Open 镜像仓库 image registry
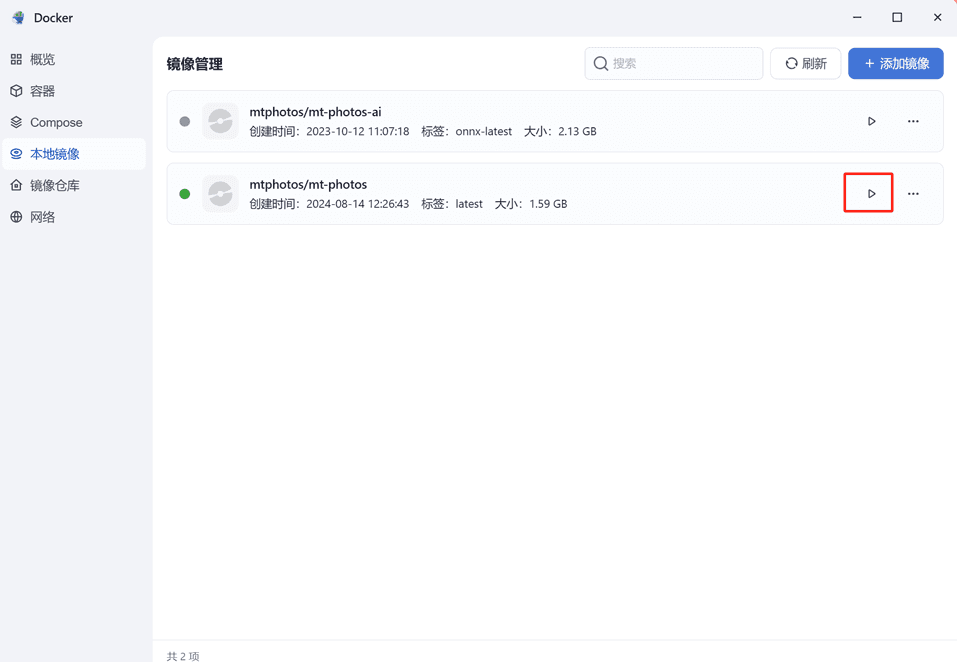This screenshot has height=662, width=957. pos(73,185)
